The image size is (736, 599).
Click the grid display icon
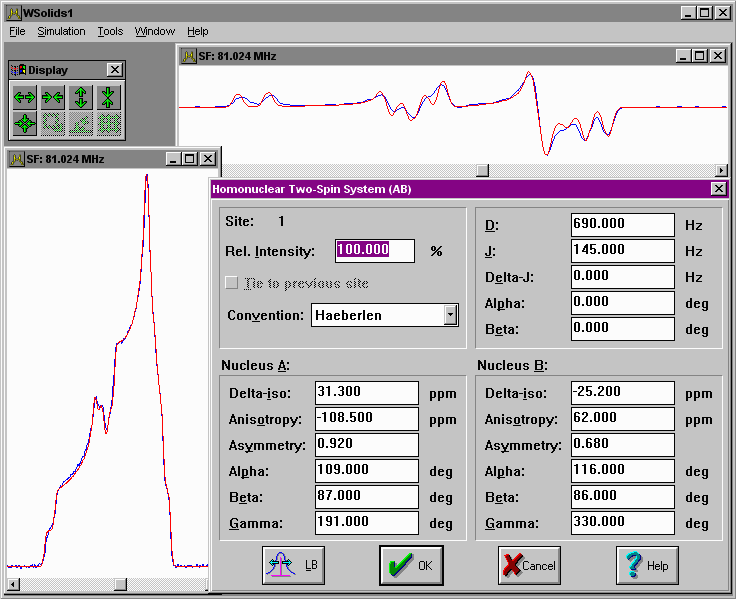click(109, 123)
